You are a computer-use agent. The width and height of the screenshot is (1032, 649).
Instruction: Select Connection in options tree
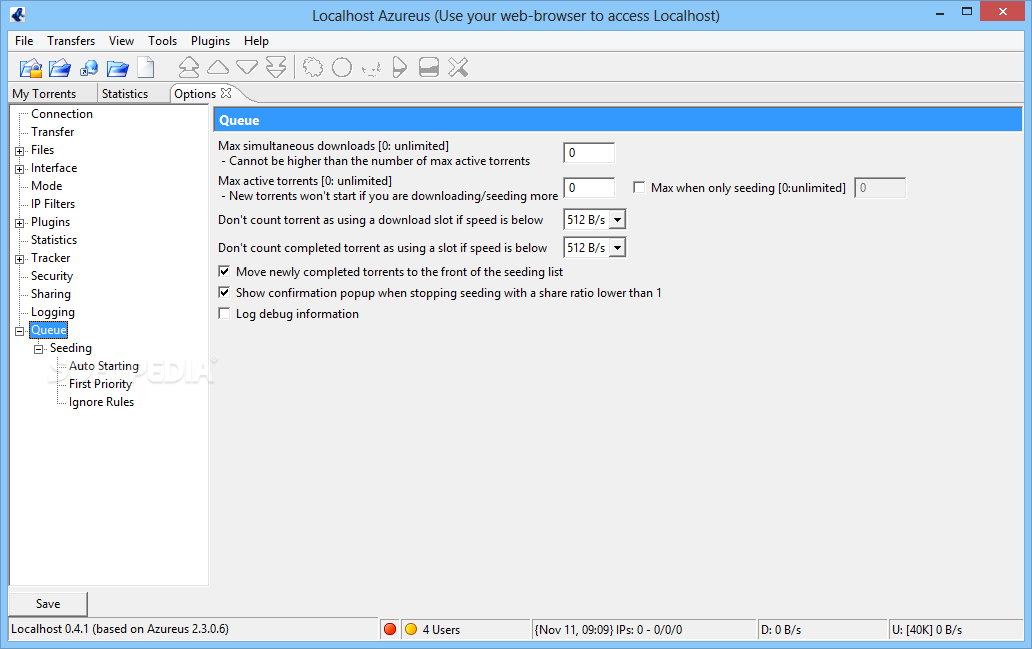(x=62, y=114)
